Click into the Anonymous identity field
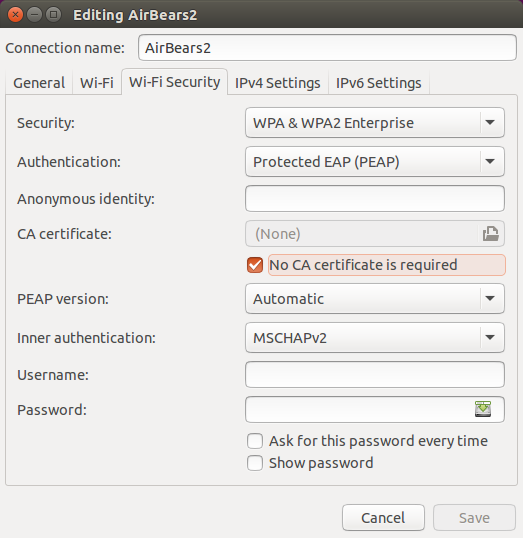The height and width of the screenshot is (538, 523). point(375,199)
